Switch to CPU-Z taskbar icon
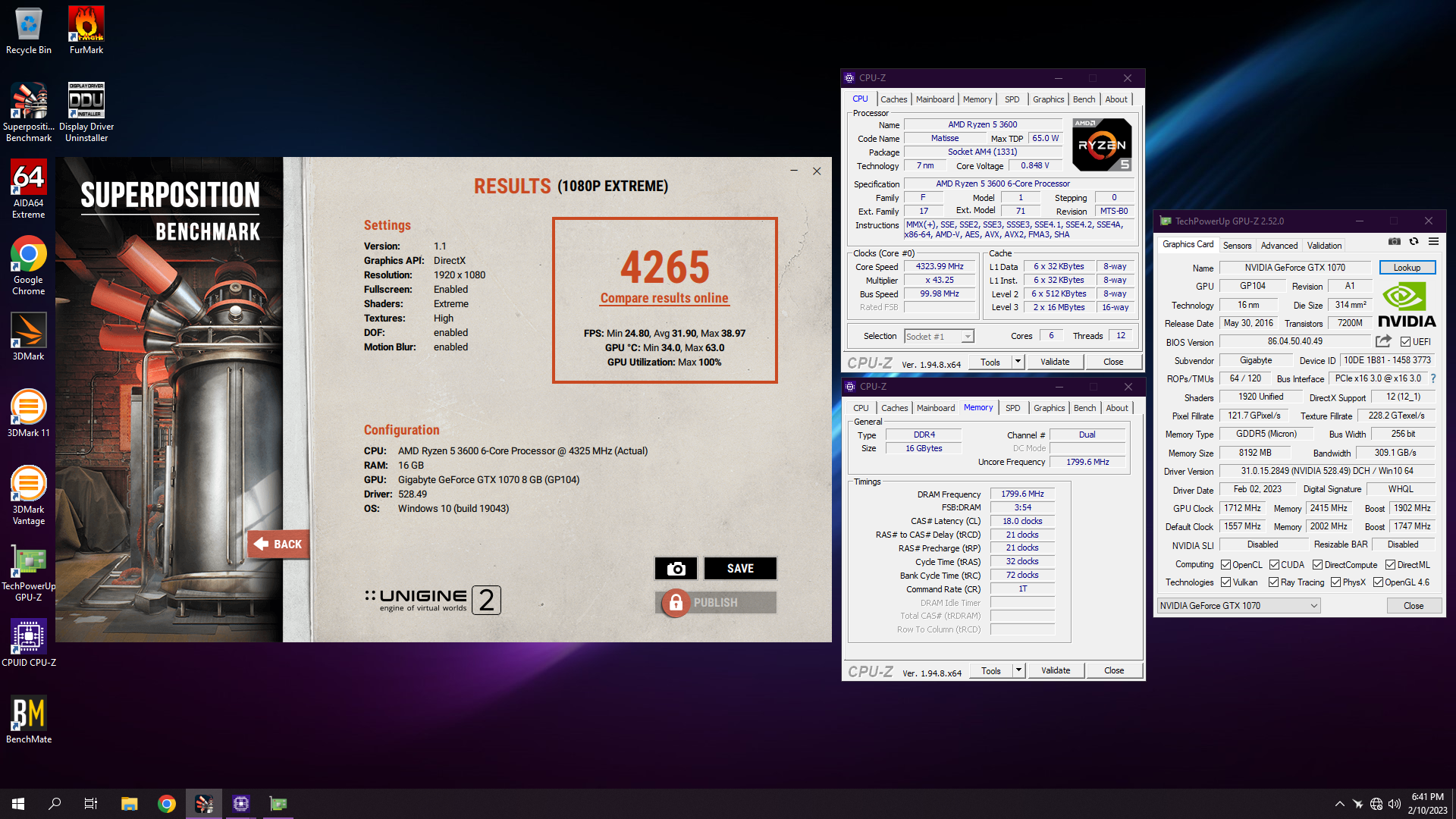The height and width of the screenshot is (819, 1456). 241,804
